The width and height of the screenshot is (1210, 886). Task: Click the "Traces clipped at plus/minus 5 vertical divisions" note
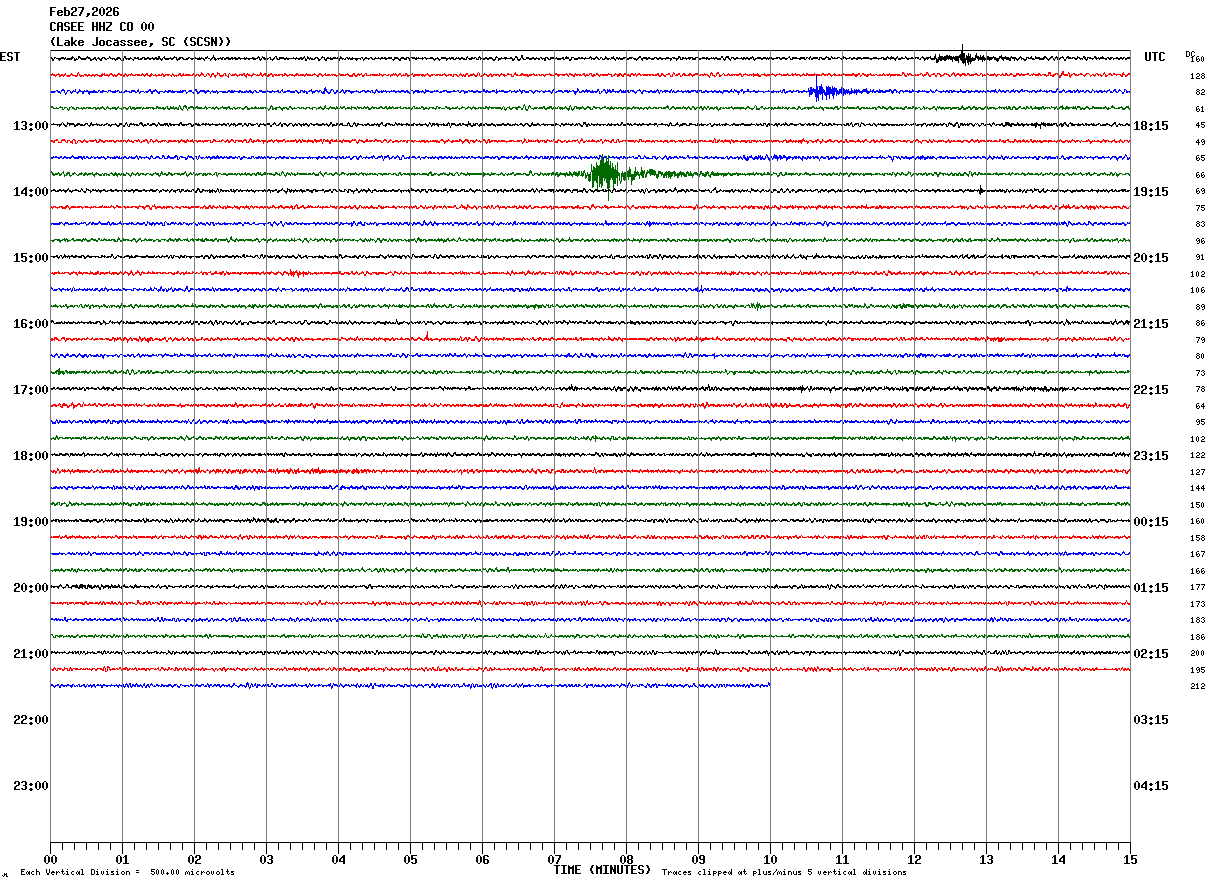pos(784,873)
